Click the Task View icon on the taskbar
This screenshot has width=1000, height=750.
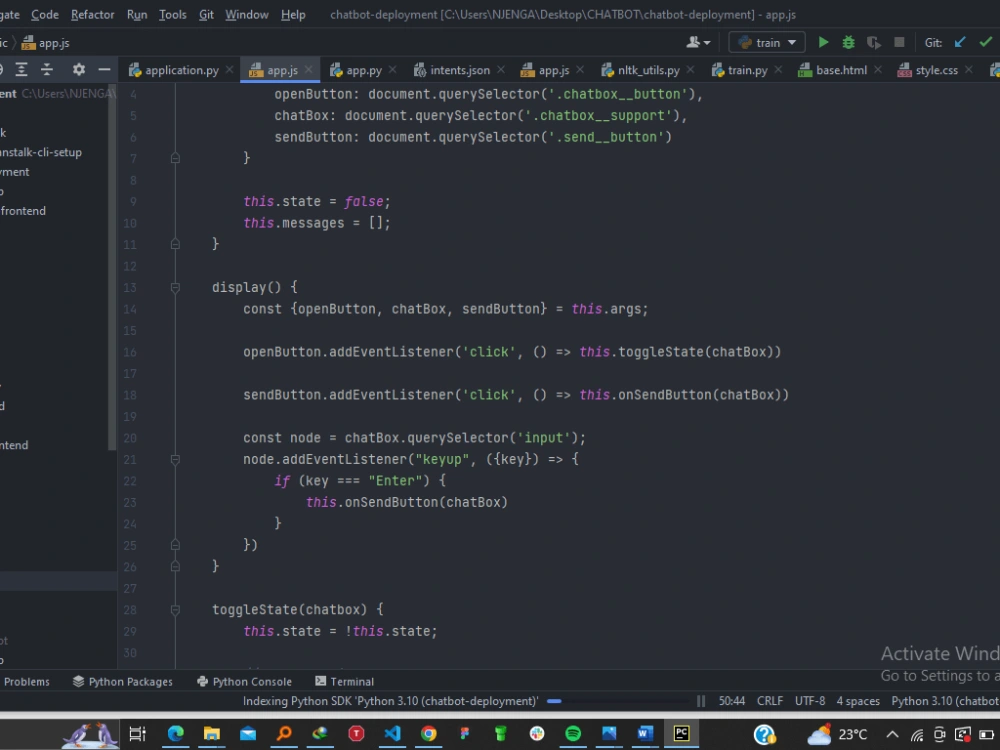(x=137, y=733)
